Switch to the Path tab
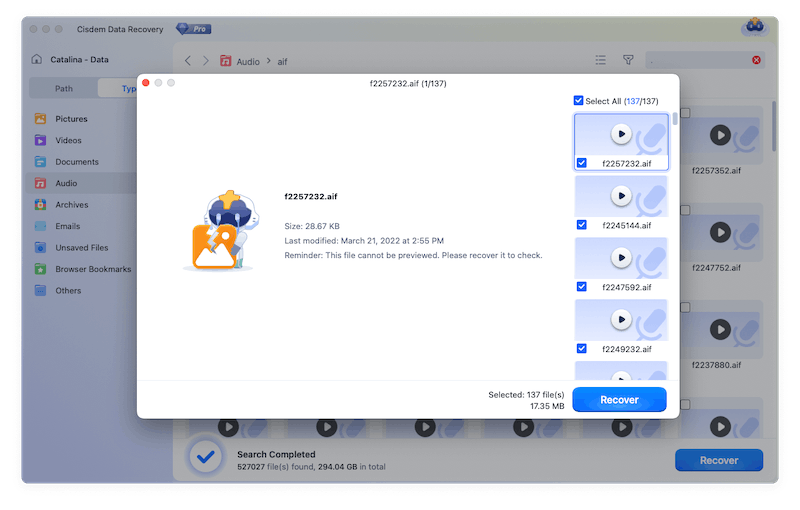 [64, 88]
